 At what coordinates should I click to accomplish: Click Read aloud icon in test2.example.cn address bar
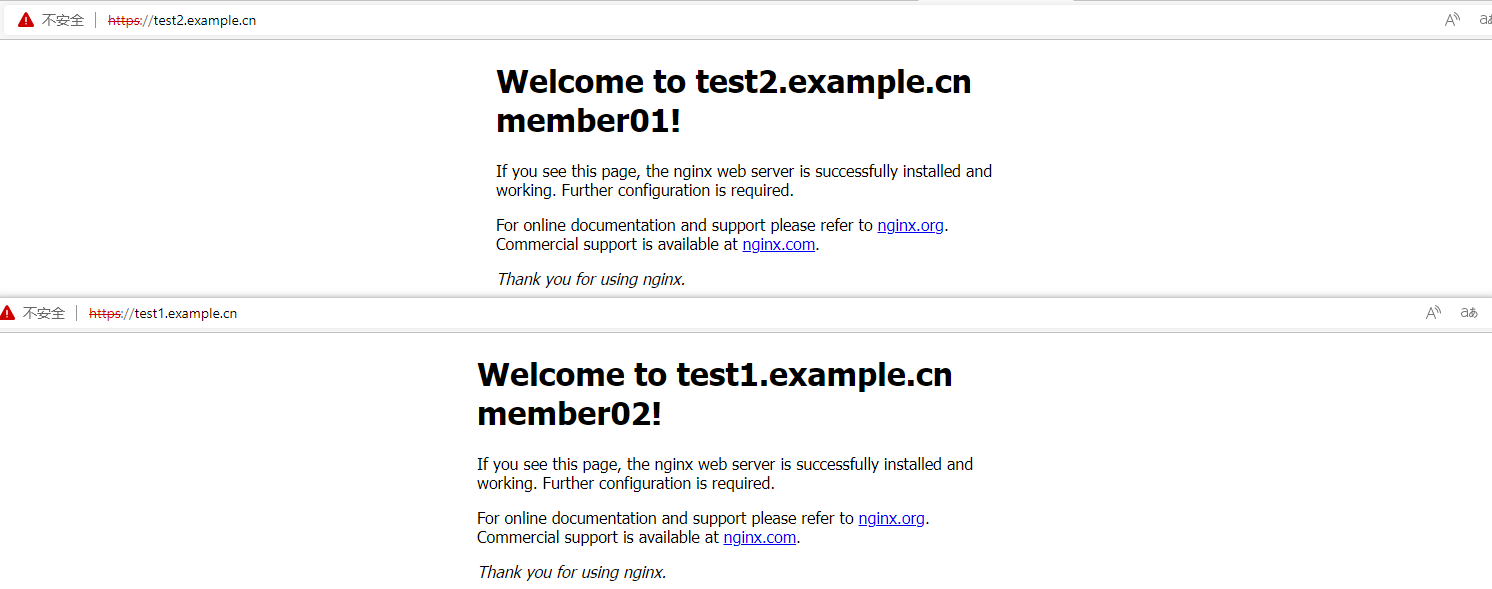[1452, 20]
